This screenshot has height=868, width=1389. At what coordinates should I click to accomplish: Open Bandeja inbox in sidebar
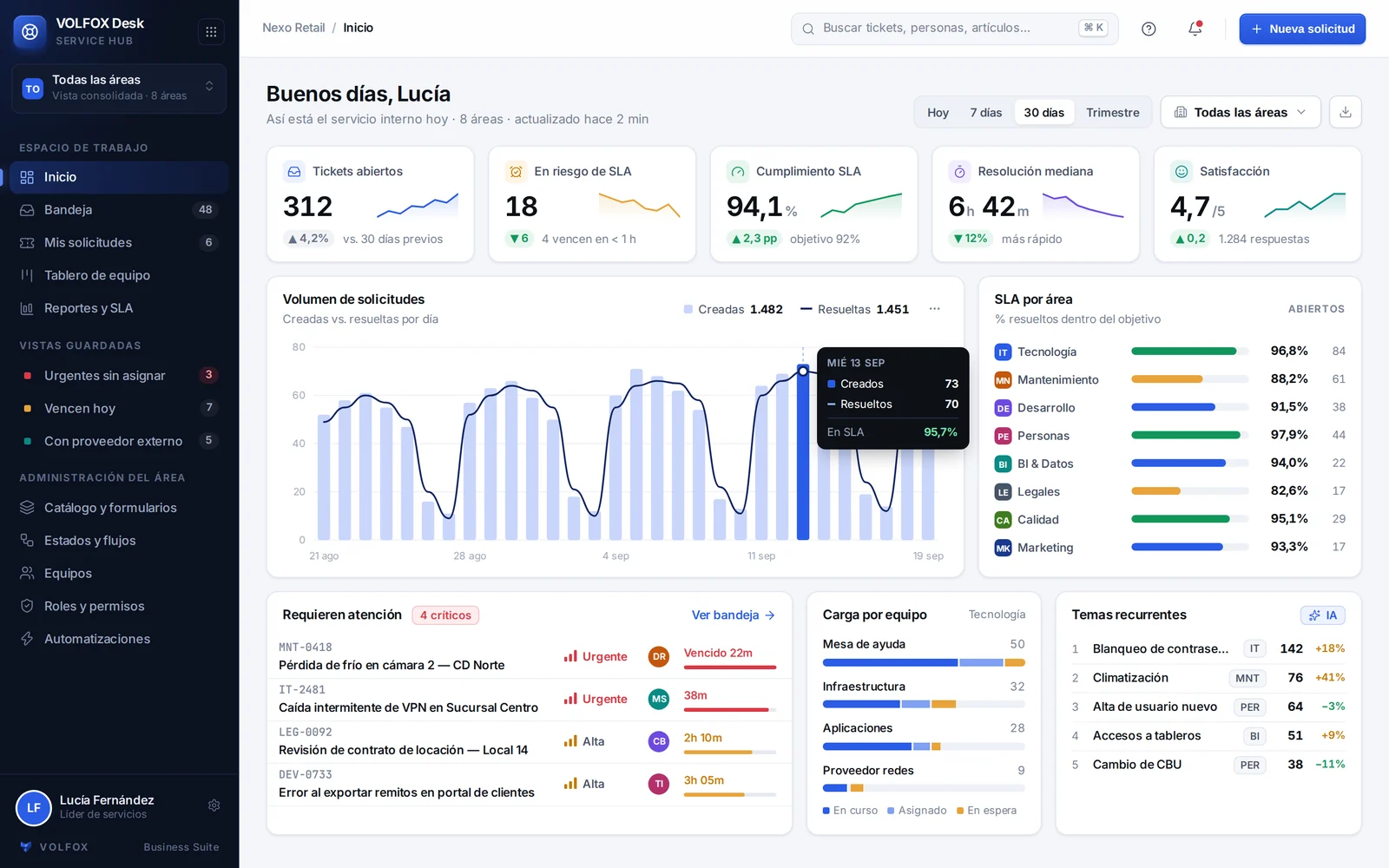119,209
